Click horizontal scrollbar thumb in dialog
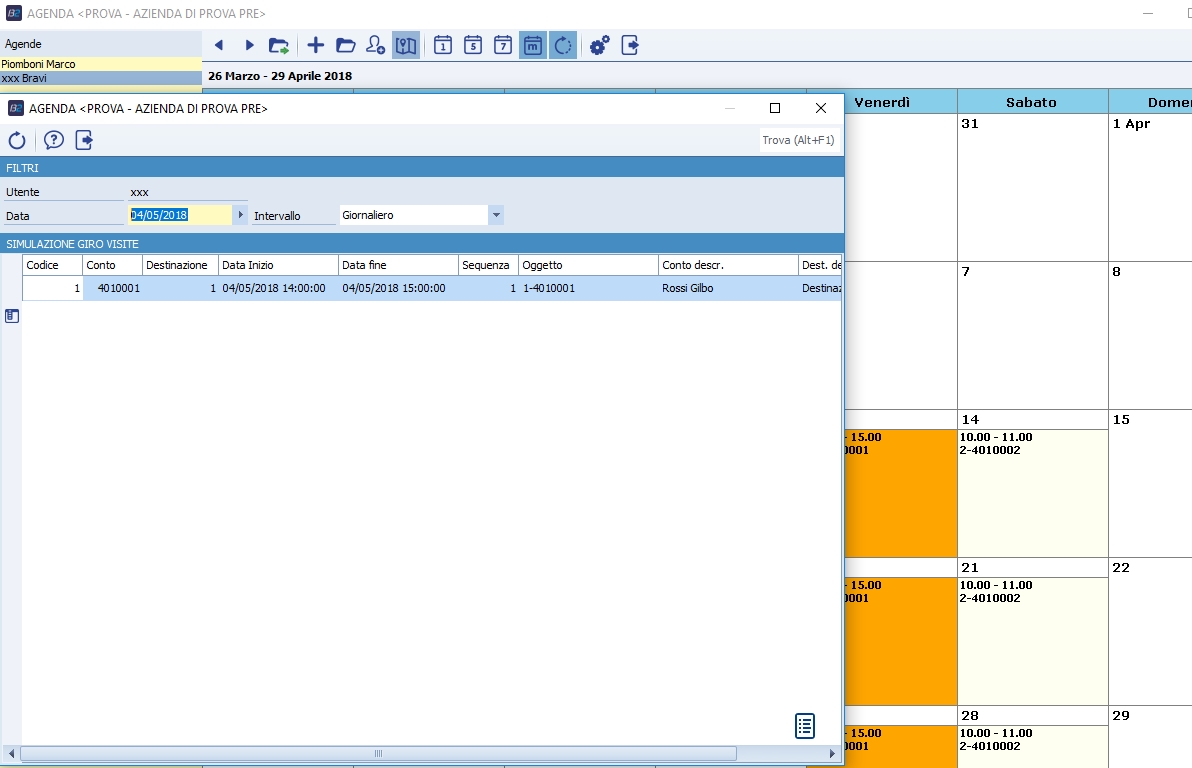This screenshot has width=1192, height=768. click(x=379, y=754)
